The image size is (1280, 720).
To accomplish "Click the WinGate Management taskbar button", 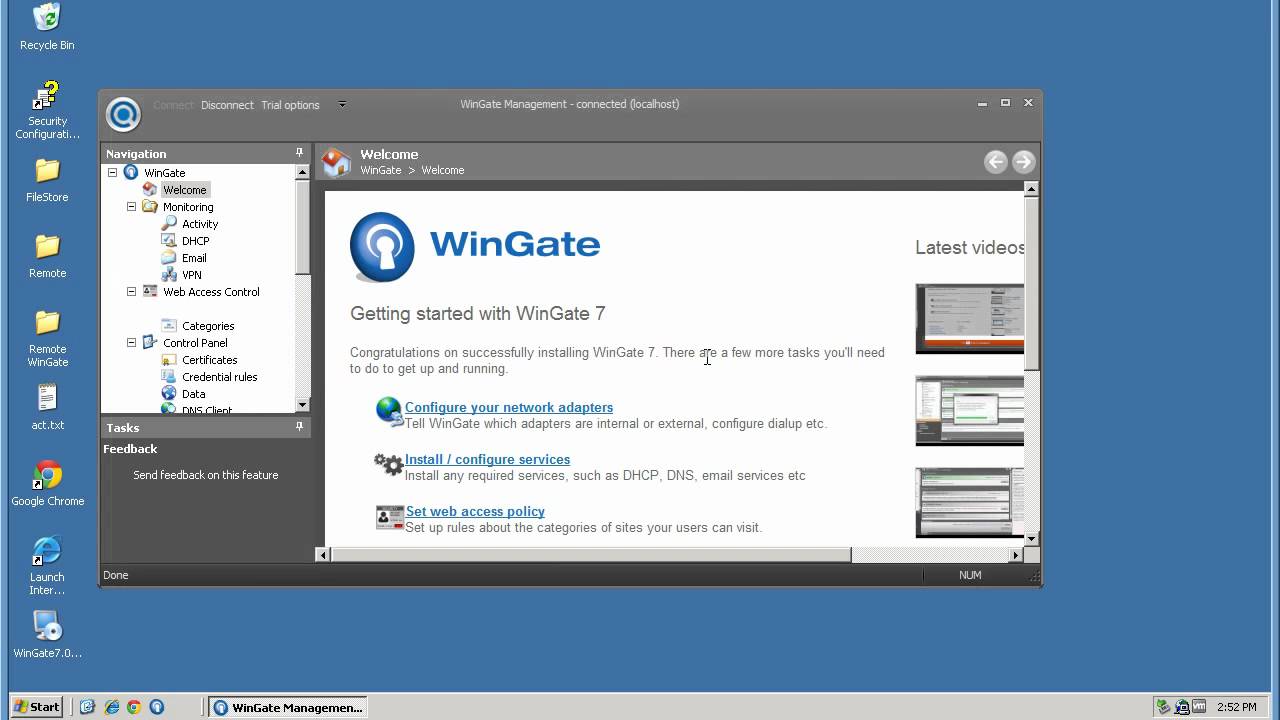I will click(x=288, y=707).
